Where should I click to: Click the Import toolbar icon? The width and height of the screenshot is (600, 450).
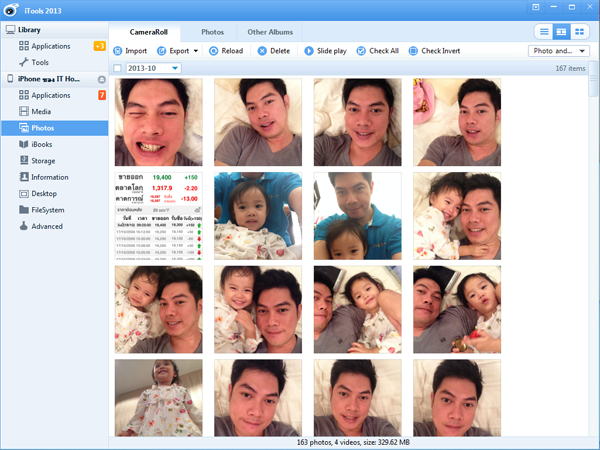coord(119,50)
